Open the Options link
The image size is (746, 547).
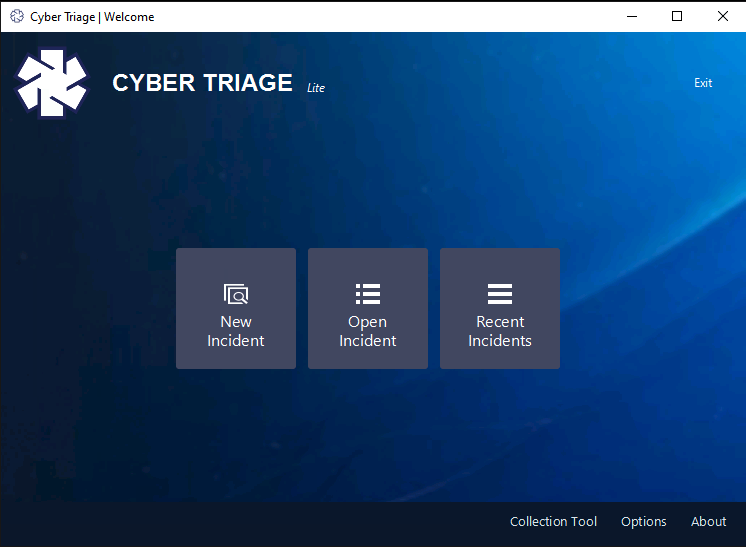click(643, 522)
